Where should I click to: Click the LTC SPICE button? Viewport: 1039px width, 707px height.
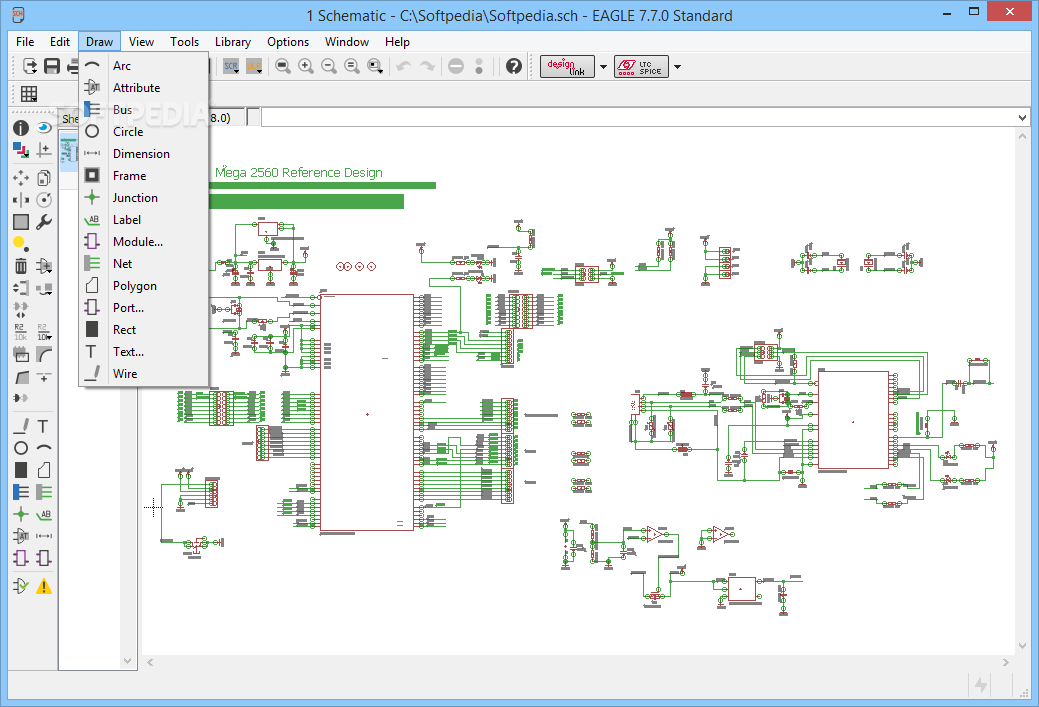tap(641, 66)
